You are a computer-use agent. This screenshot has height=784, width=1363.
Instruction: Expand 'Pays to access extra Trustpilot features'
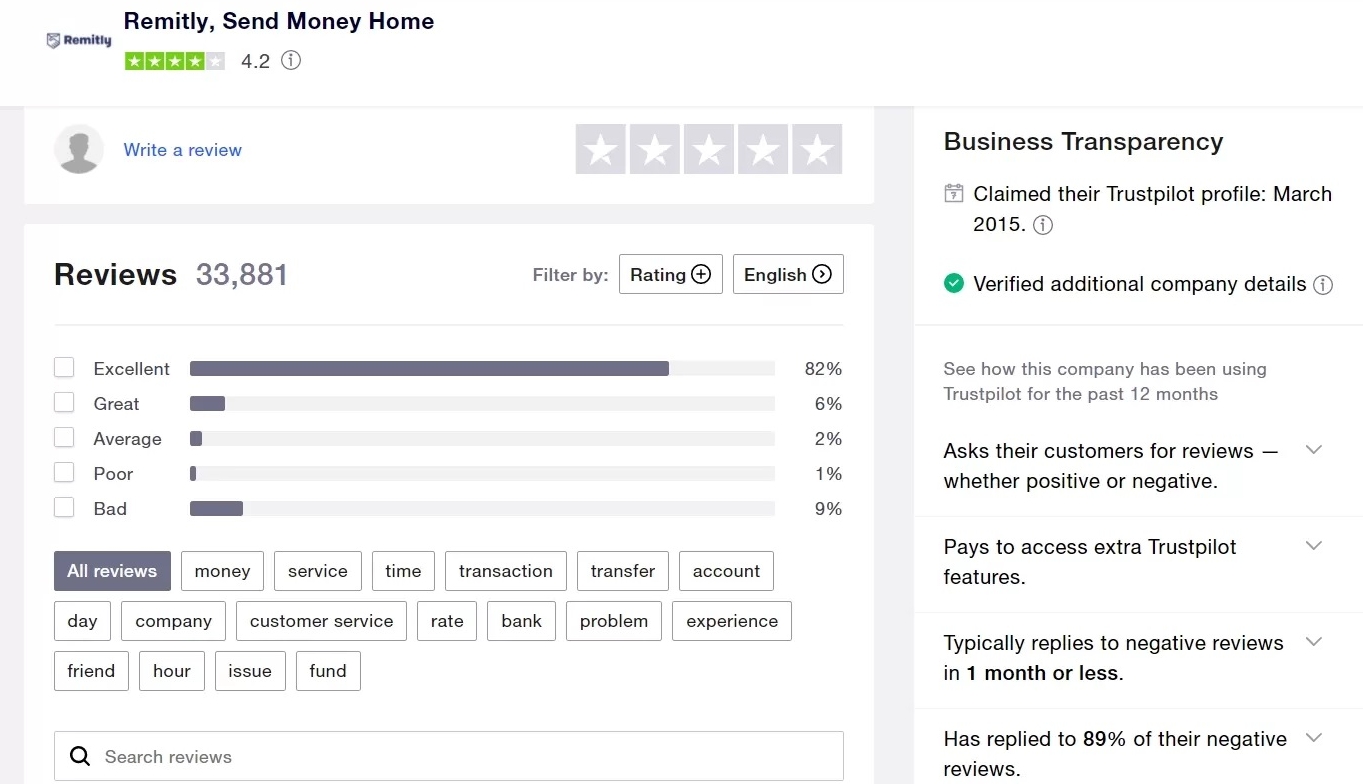tap(1314, 547)
